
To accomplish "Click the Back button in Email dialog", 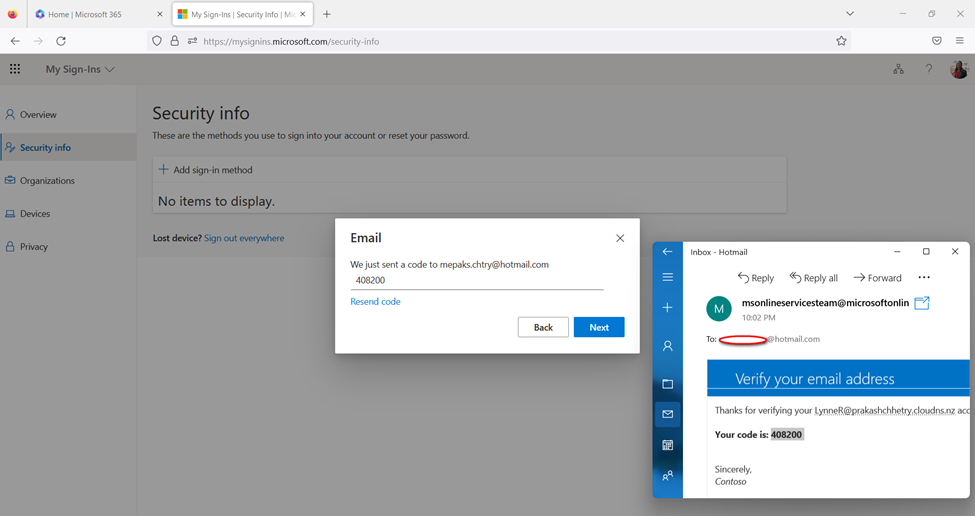I will coord(543,327).
